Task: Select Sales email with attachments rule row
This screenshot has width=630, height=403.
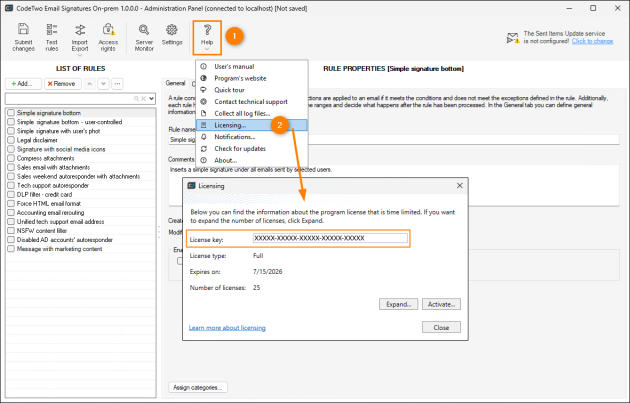Action: [81, 167]
